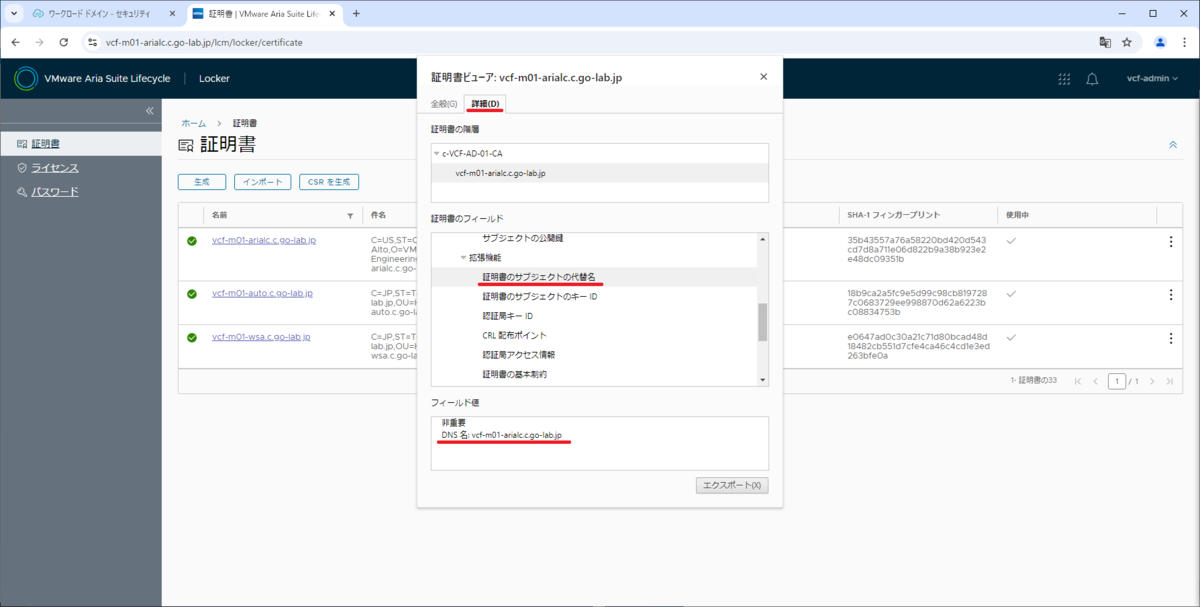Viewport: 1200px width, 607px height.
Task: Open a new browser tab with plus icon
Action: pyautogui.click(x=356, y=14)
